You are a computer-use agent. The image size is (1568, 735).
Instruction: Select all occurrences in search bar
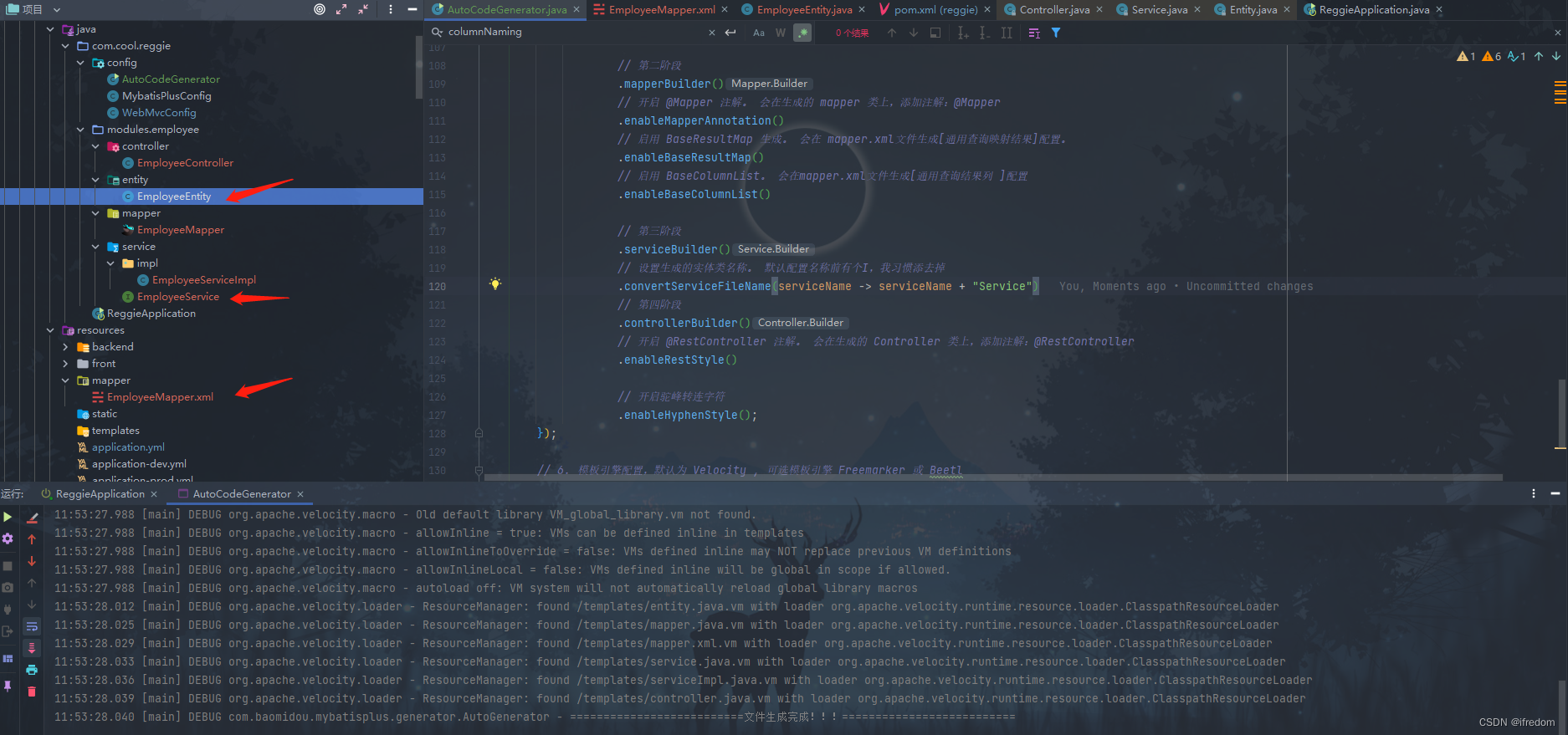[x=1007, y=33]
